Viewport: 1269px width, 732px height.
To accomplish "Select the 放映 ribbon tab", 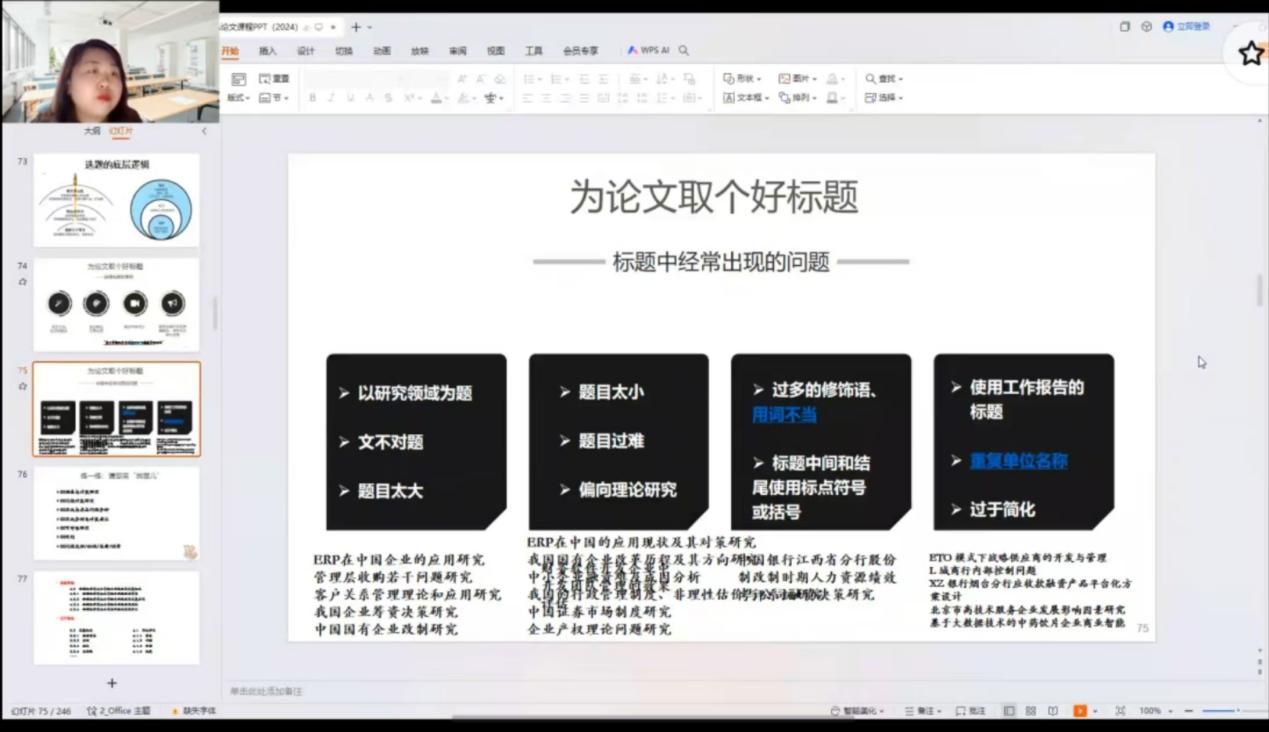I will (x=420, y=51).
